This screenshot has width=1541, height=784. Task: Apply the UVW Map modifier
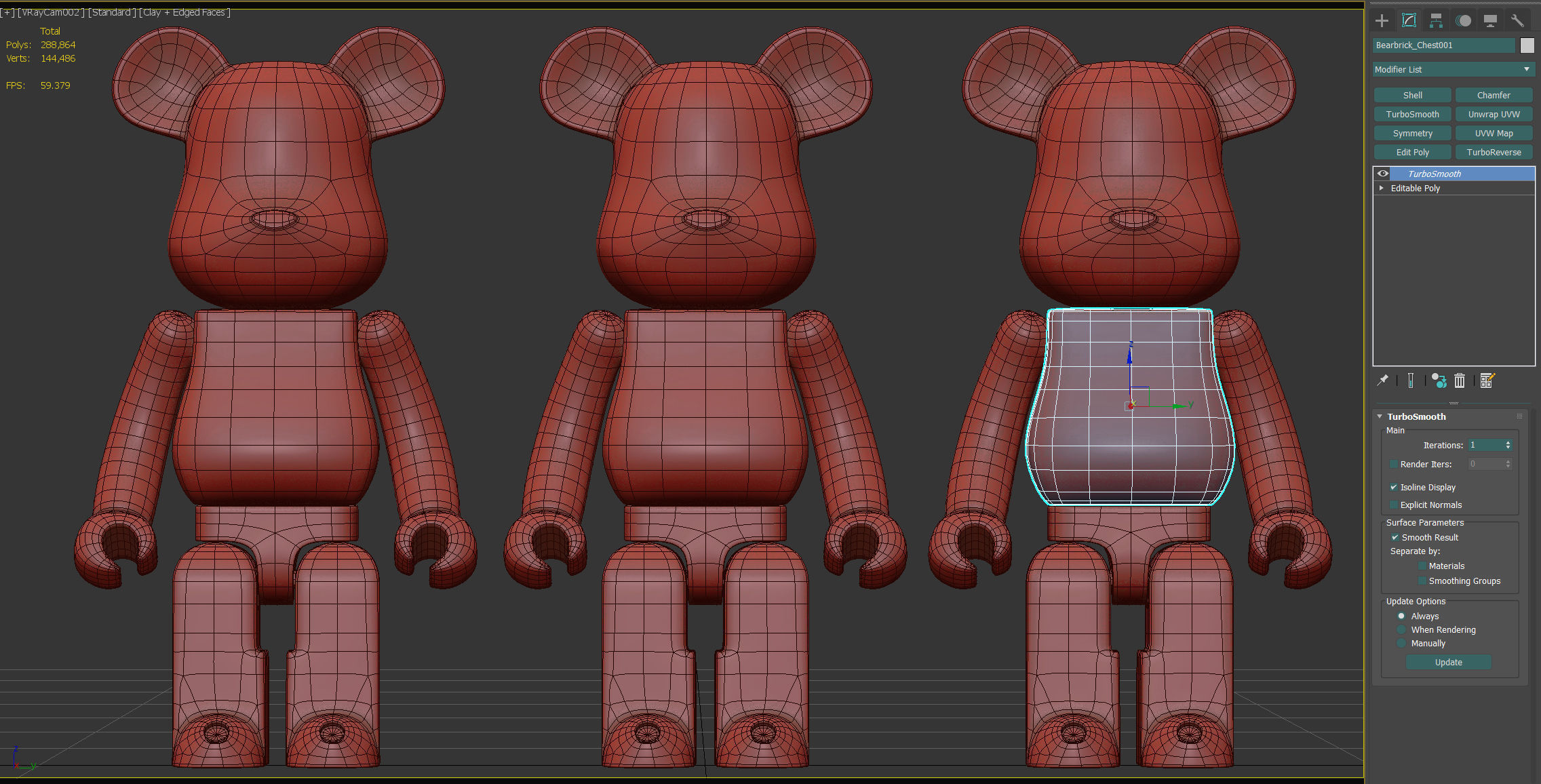point(1494,133)
